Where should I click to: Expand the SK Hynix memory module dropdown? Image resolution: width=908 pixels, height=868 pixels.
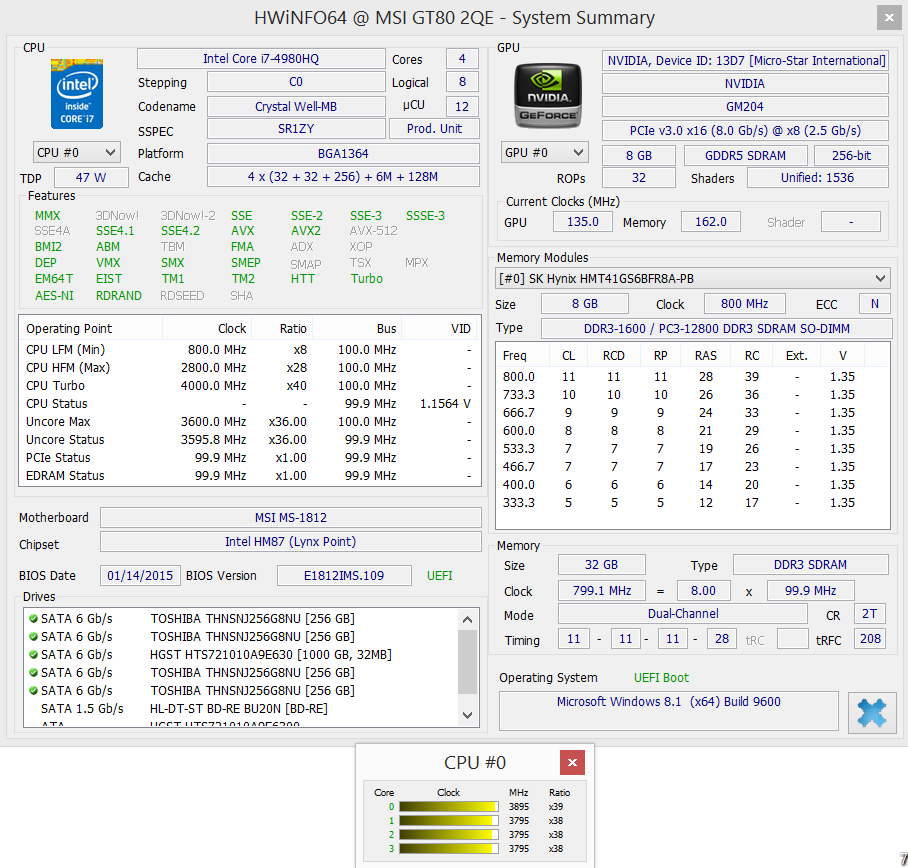[x=693, y=279]
